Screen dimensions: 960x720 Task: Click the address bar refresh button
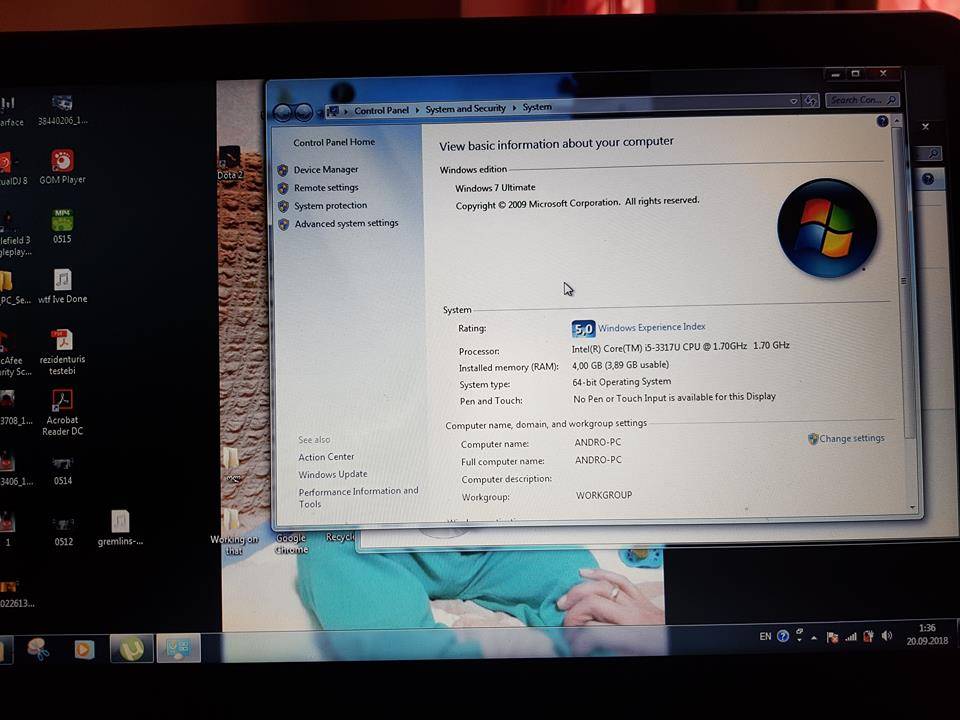pos(811,100)
